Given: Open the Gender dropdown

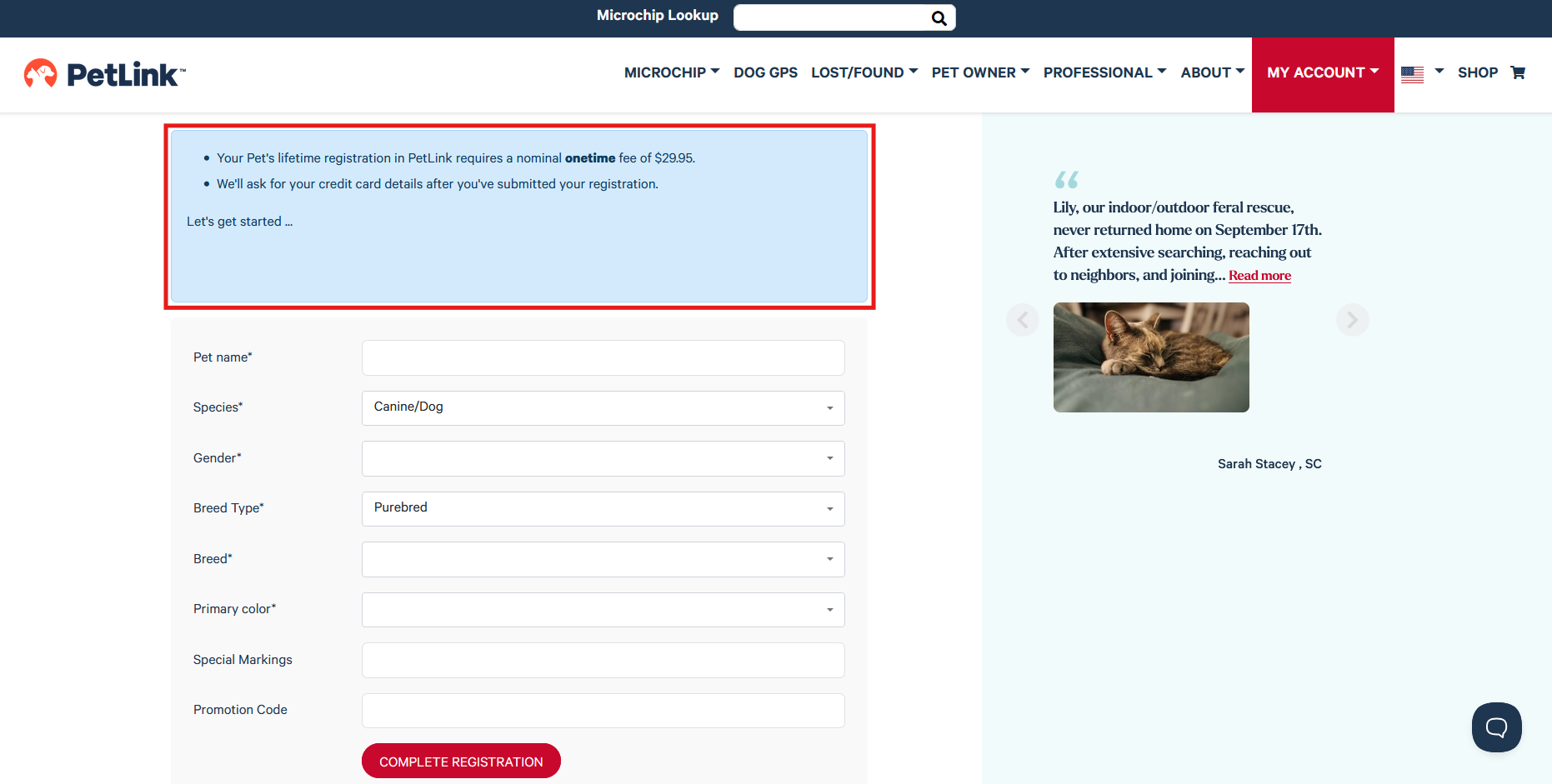Looking at the screenshot, I should coord(603,458).
